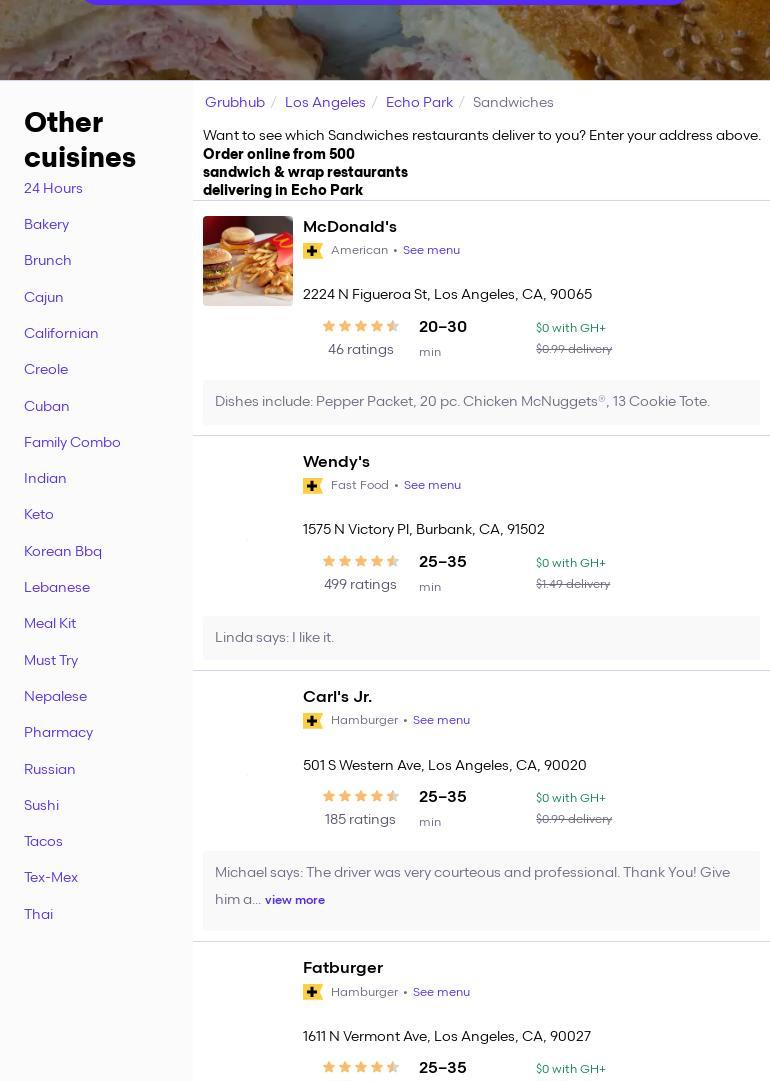Click the GH+ badge icon beside Wendy's

coord(313,486)
